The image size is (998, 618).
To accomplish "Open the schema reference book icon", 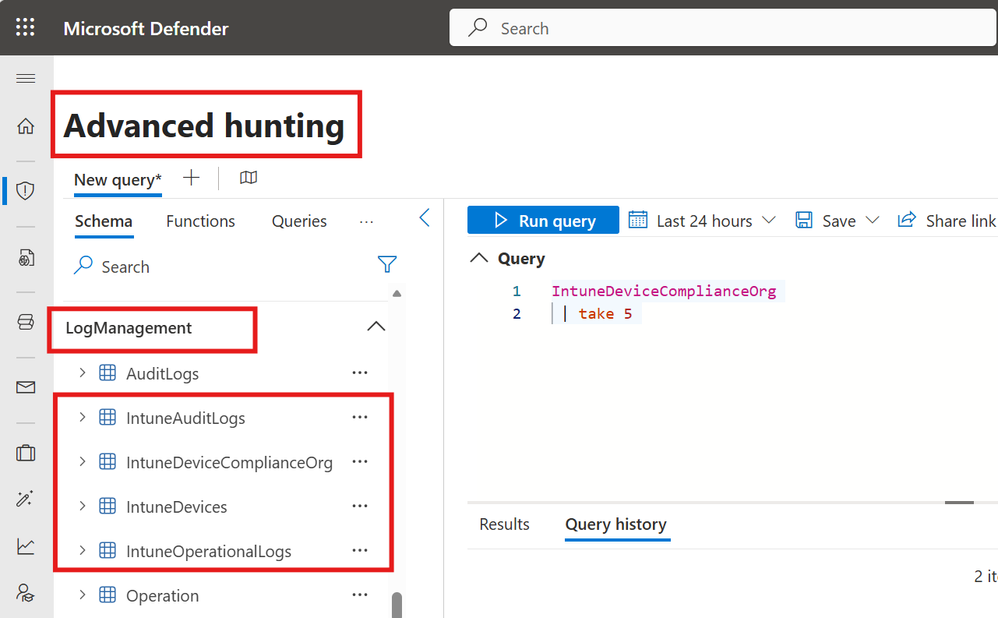I will pyautogui.click(x=249, y=178).
